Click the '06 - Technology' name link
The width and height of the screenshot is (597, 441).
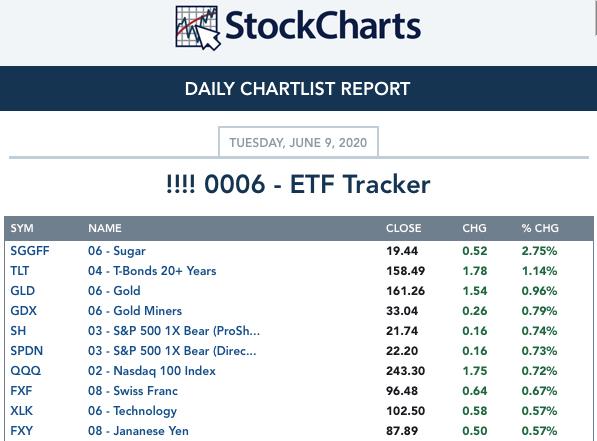pyautogui.click(x=132, y=411)
